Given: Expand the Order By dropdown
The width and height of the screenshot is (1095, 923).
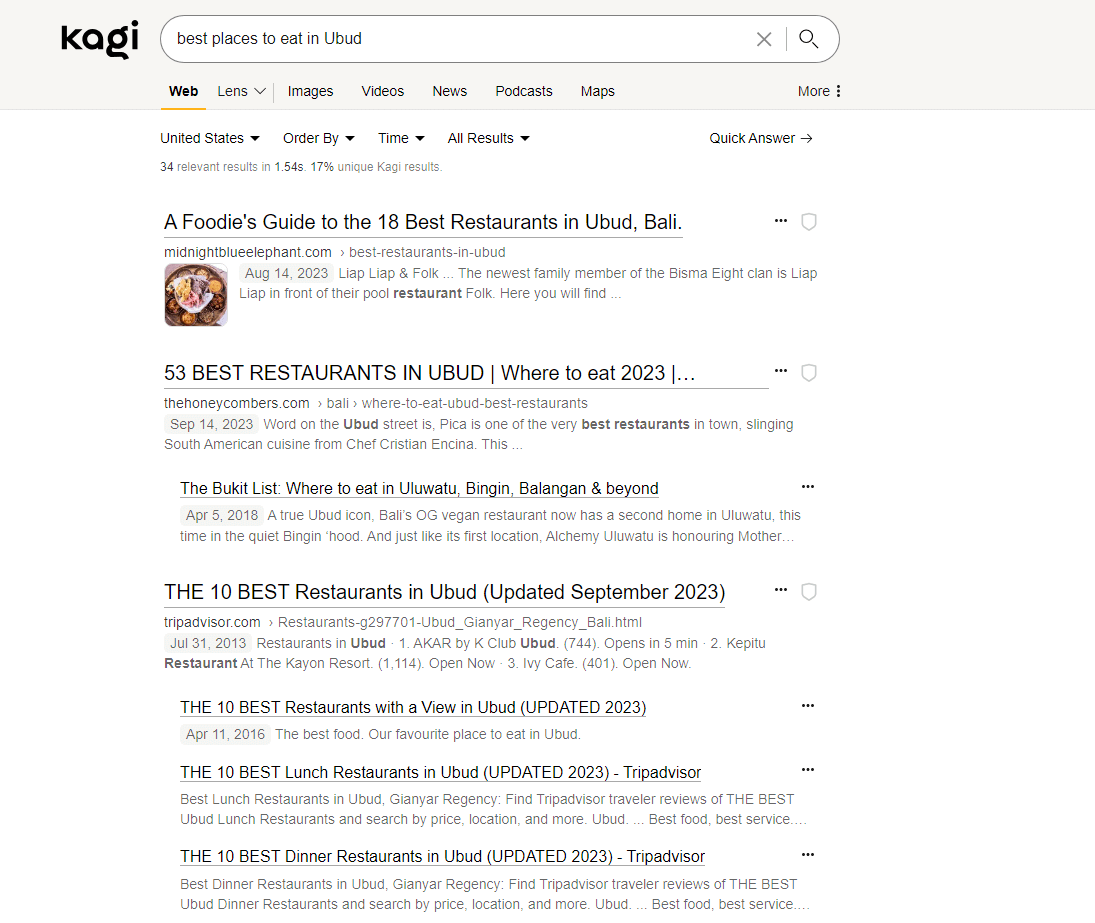Looking at the screenshot, I should click(318, 138).
